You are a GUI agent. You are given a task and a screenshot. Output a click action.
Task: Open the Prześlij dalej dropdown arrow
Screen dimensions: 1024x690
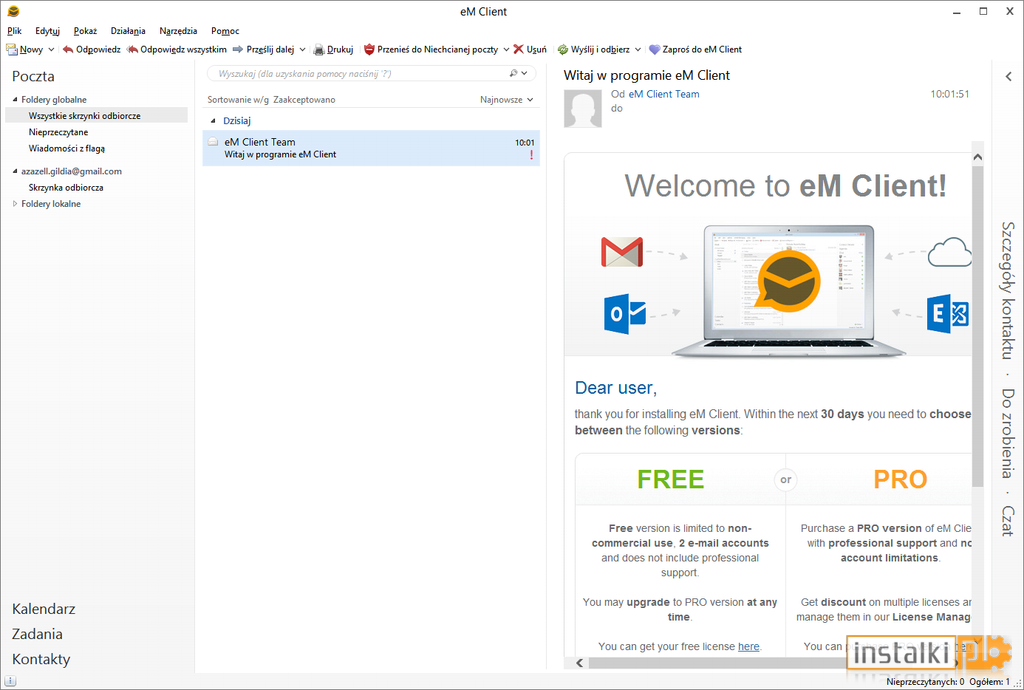pos(302,50)
